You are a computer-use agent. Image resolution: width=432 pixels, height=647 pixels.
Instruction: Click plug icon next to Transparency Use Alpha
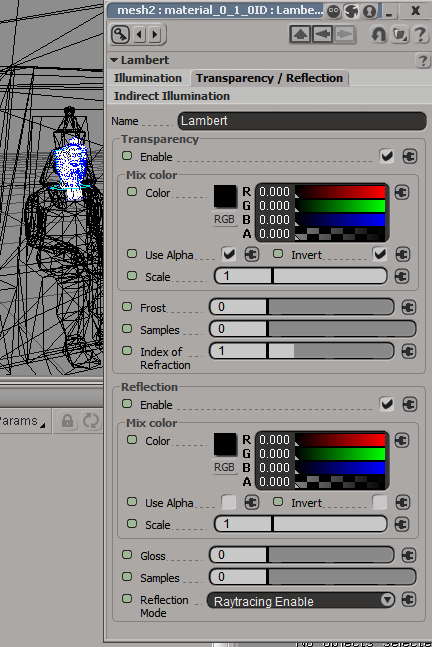click(252, 254)
